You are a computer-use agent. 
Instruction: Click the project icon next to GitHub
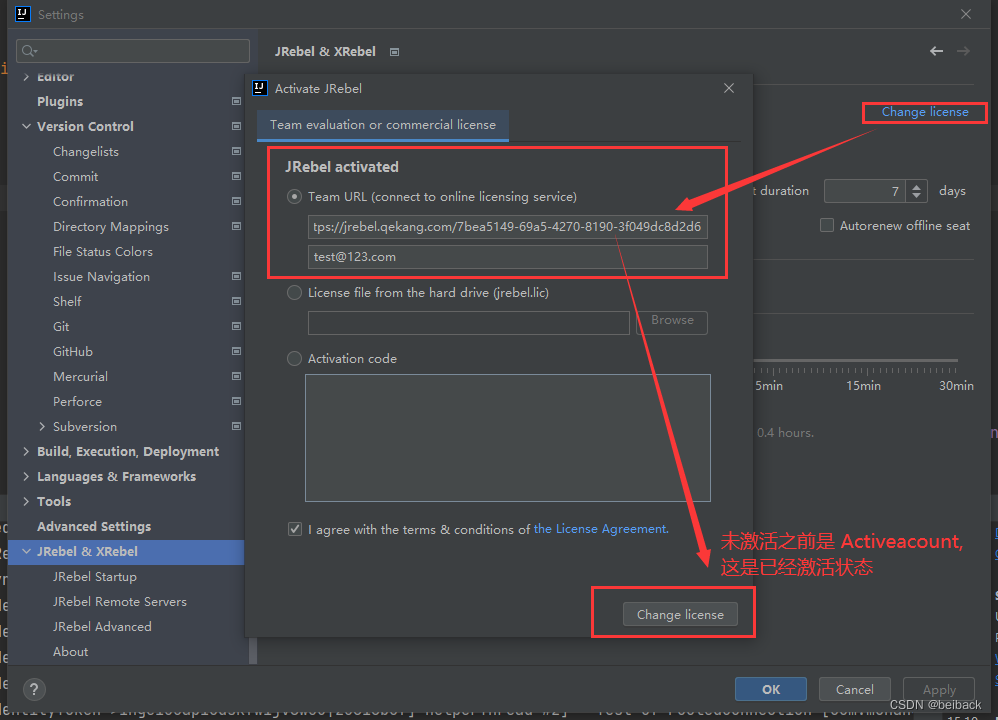click(236, 351)
